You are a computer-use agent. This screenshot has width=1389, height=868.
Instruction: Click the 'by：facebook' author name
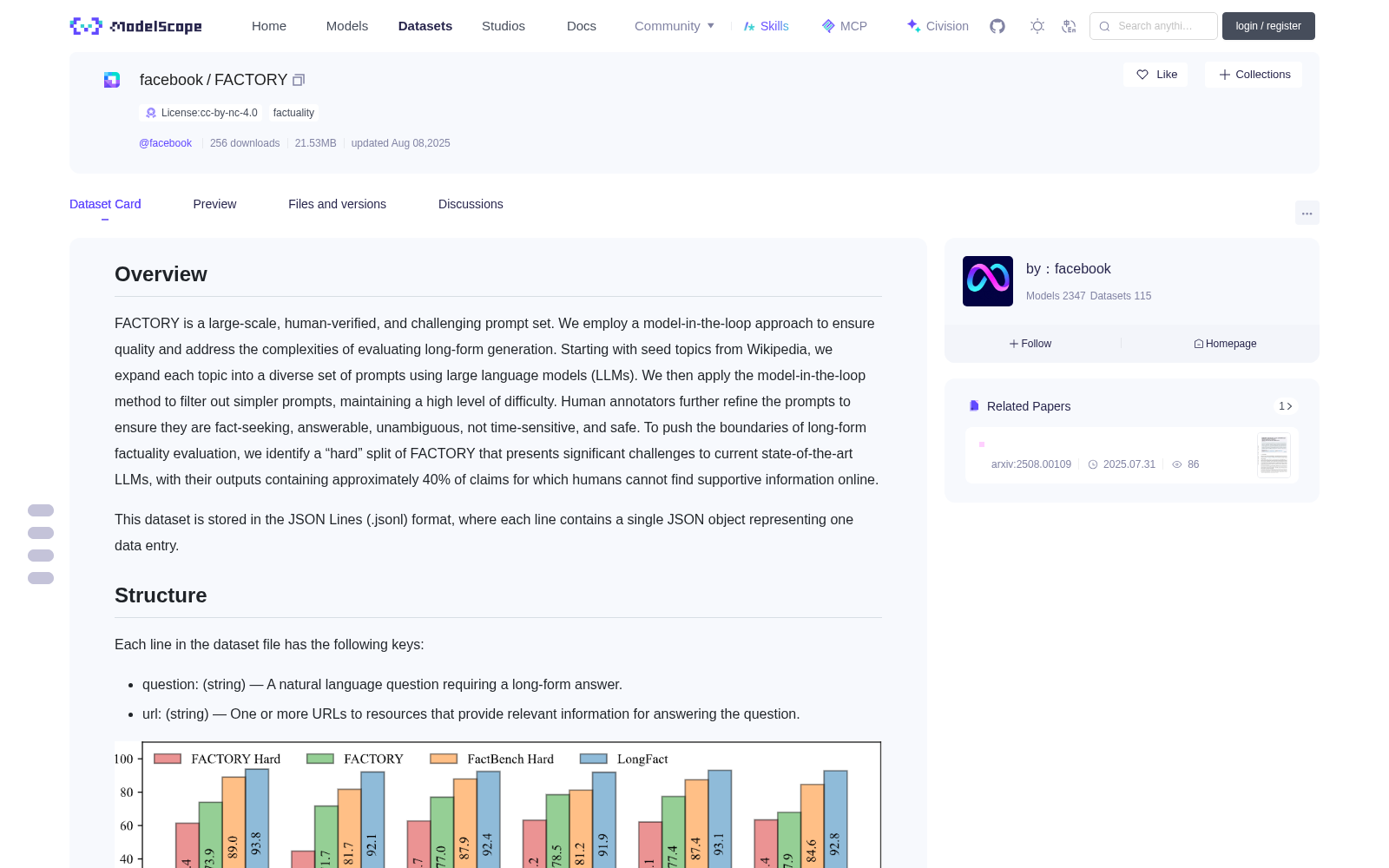click(1069, 269)
